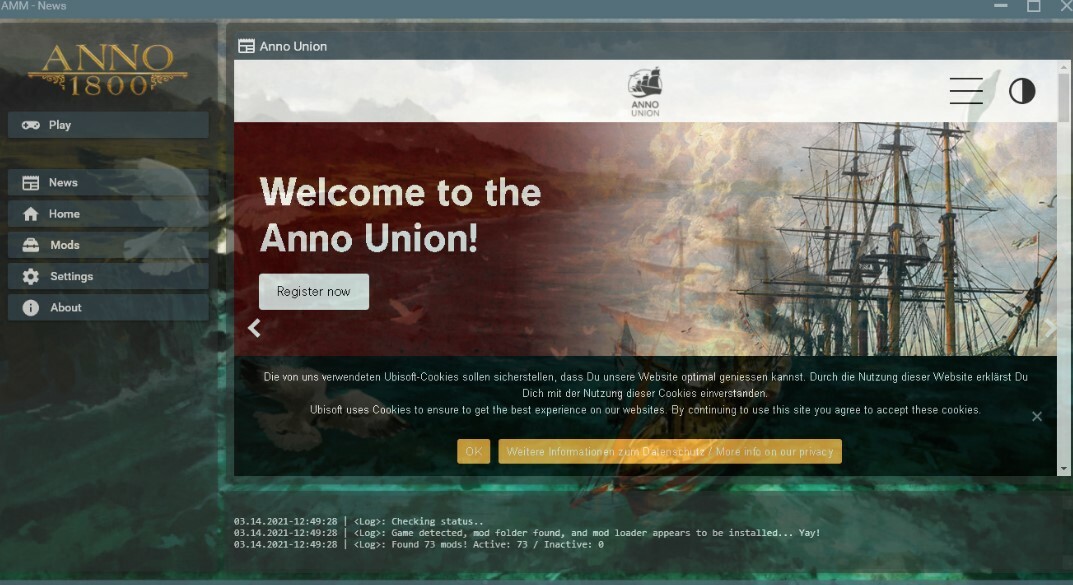This screenshot has width=1073, height=585.
Task: Open the hamburger menu on Anno Union page
Action: click(966, 91)
